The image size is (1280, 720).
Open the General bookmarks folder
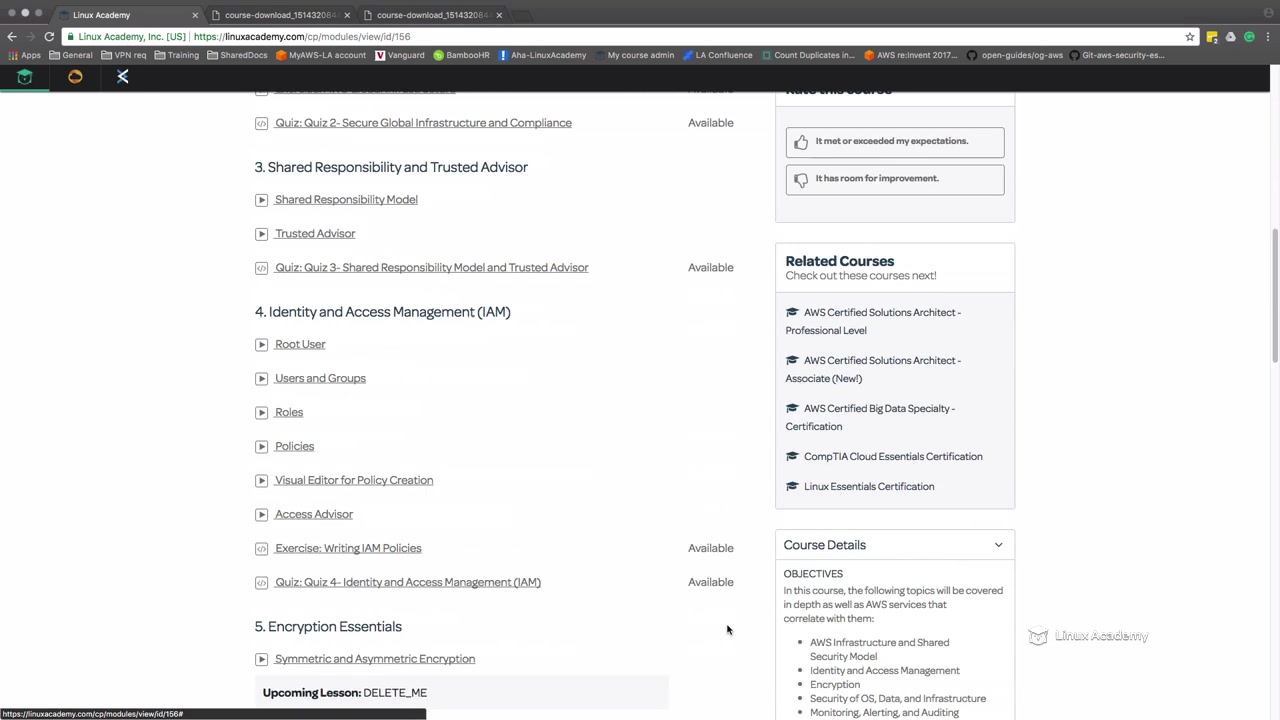tap(70, 55)
